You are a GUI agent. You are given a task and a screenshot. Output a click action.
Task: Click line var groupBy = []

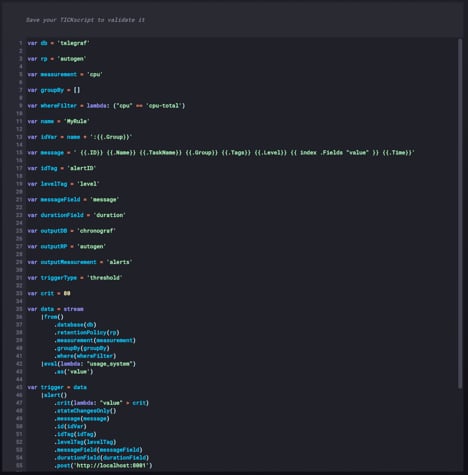(x=54, y=90)
